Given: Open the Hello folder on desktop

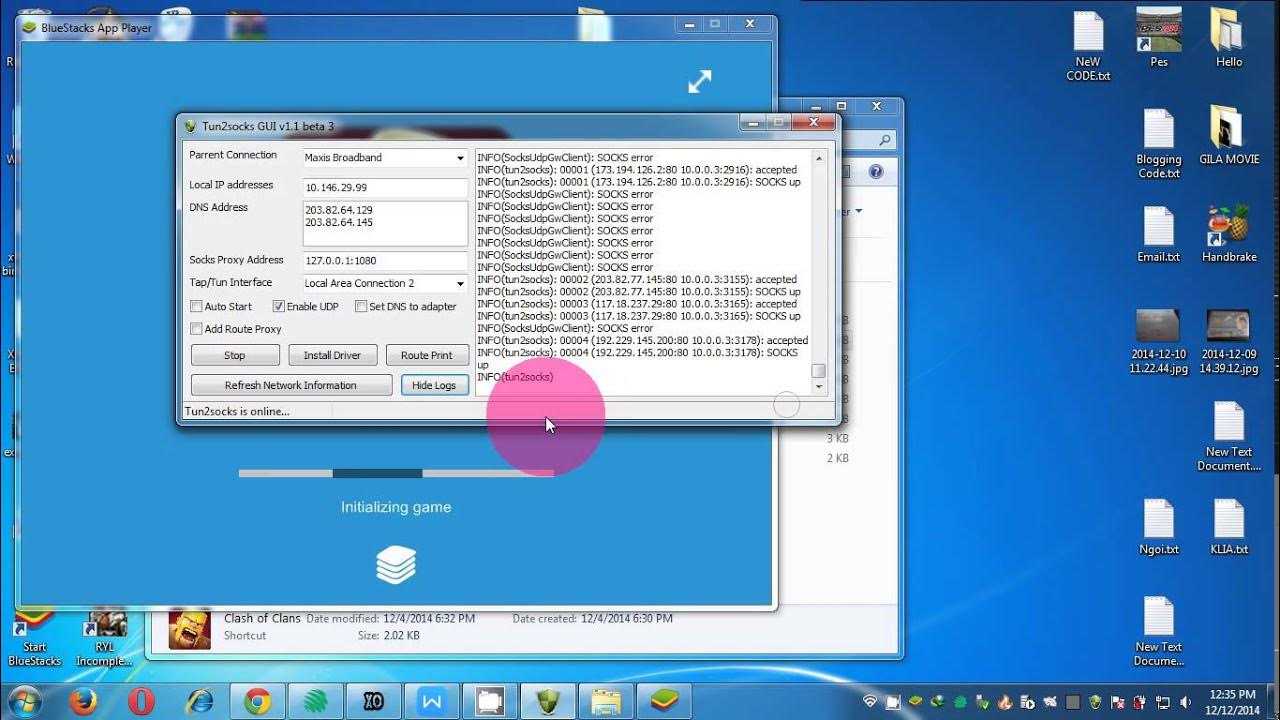Looking at the screenshot, I should pyautogui.click(x=1228, y=38).
